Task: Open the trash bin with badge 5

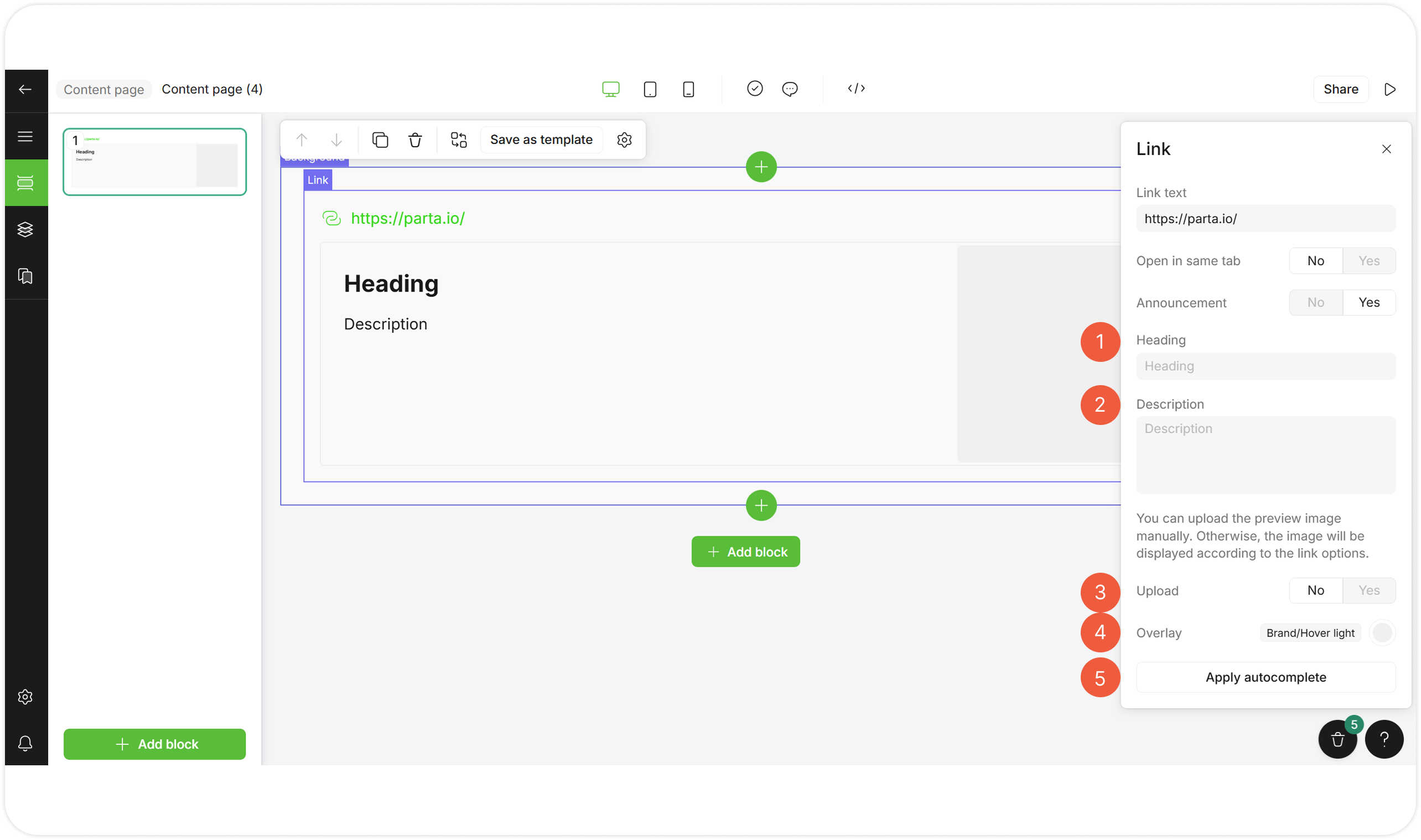Action: 1337,739
